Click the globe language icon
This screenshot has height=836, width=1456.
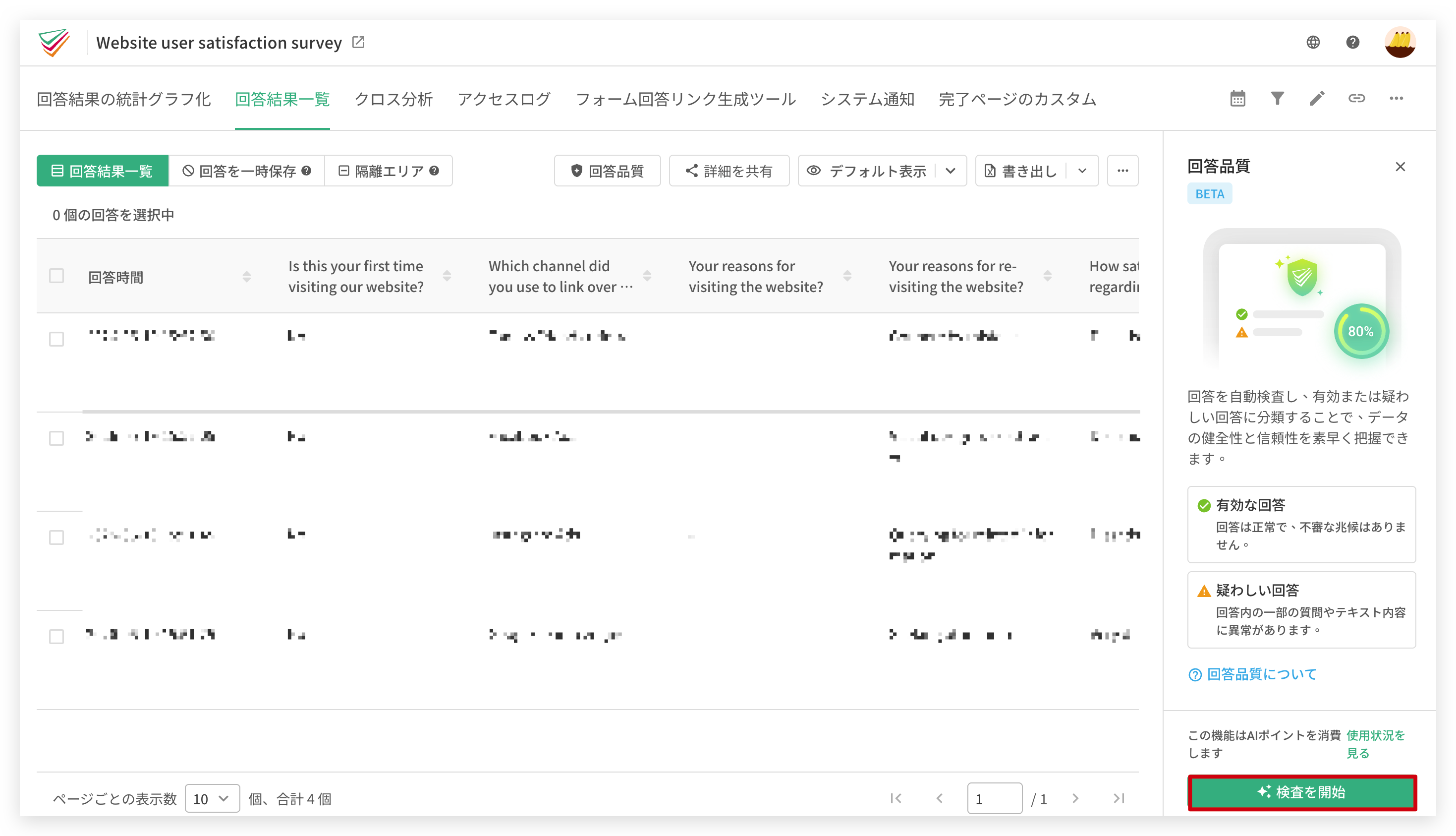(x=1313, y=42)
